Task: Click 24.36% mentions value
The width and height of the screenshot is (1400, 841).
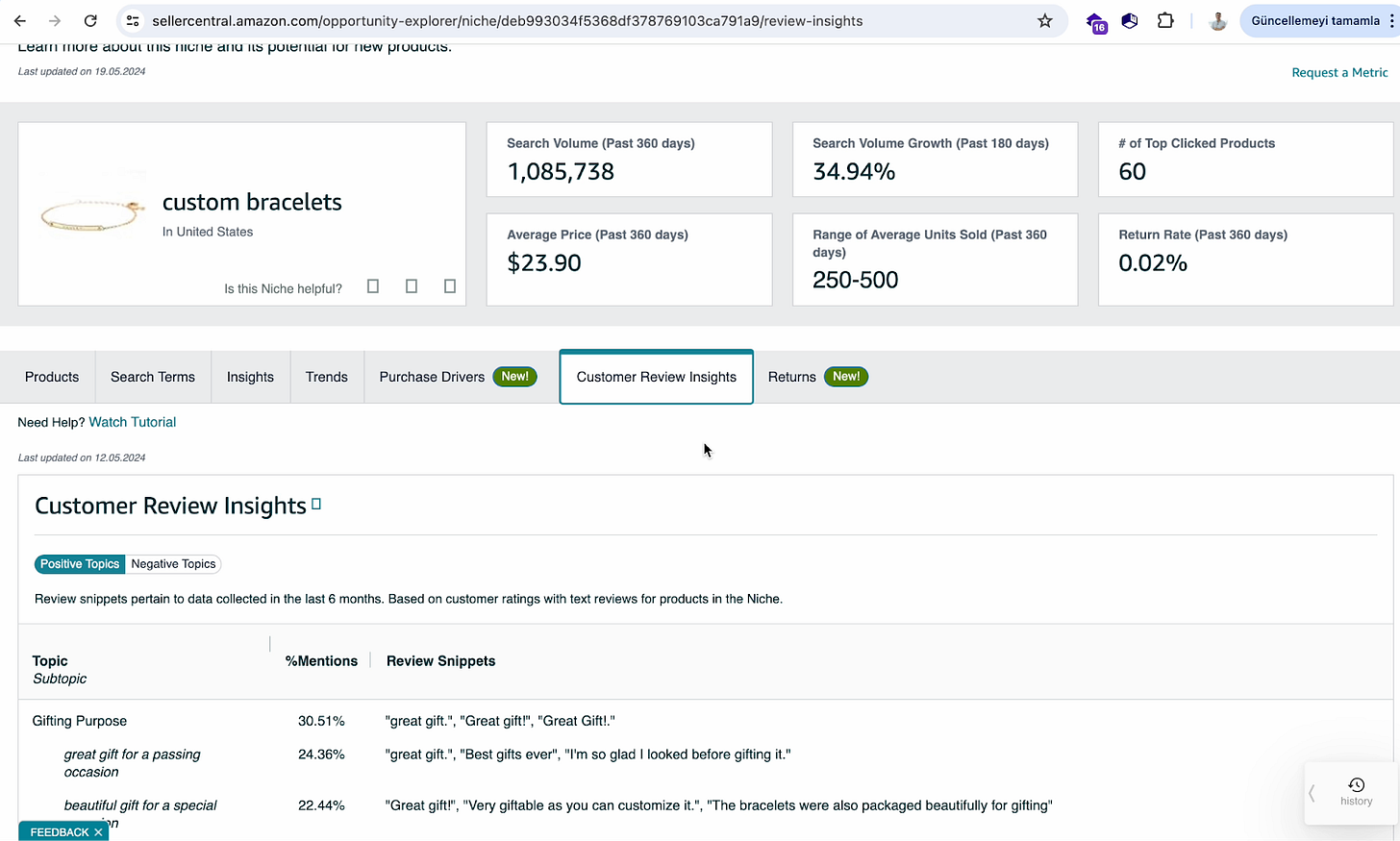Action: click(321, 754)
